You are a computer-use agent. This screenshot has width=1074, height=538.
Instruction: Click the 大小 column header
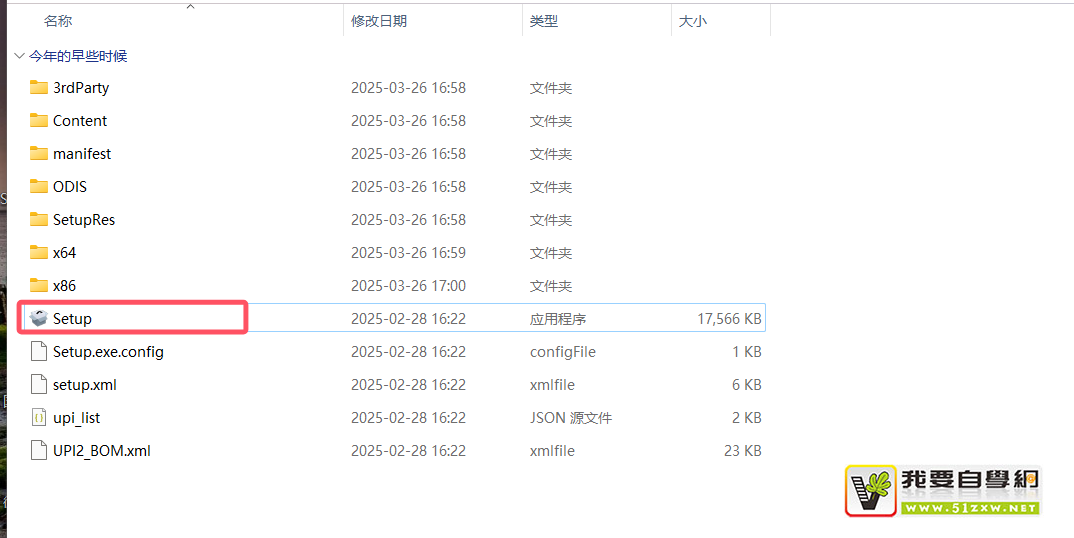click(x=692, y=21)
